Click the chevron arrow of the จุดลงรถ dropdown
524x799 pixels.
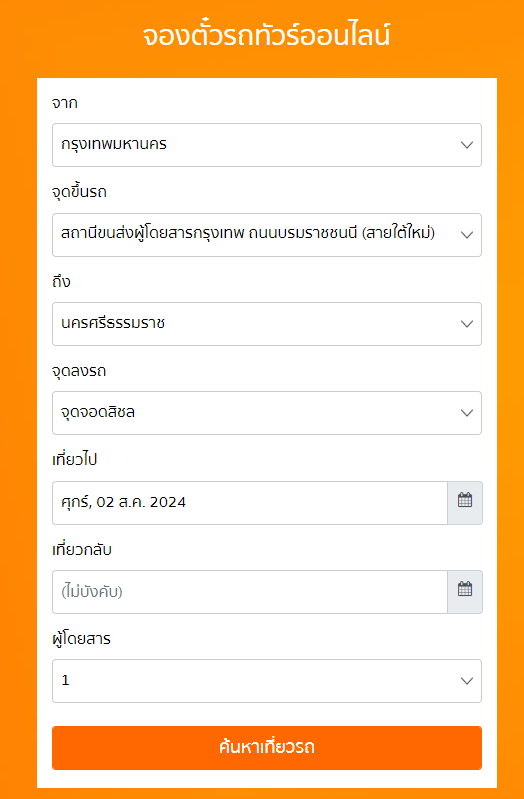click(467, 413)
